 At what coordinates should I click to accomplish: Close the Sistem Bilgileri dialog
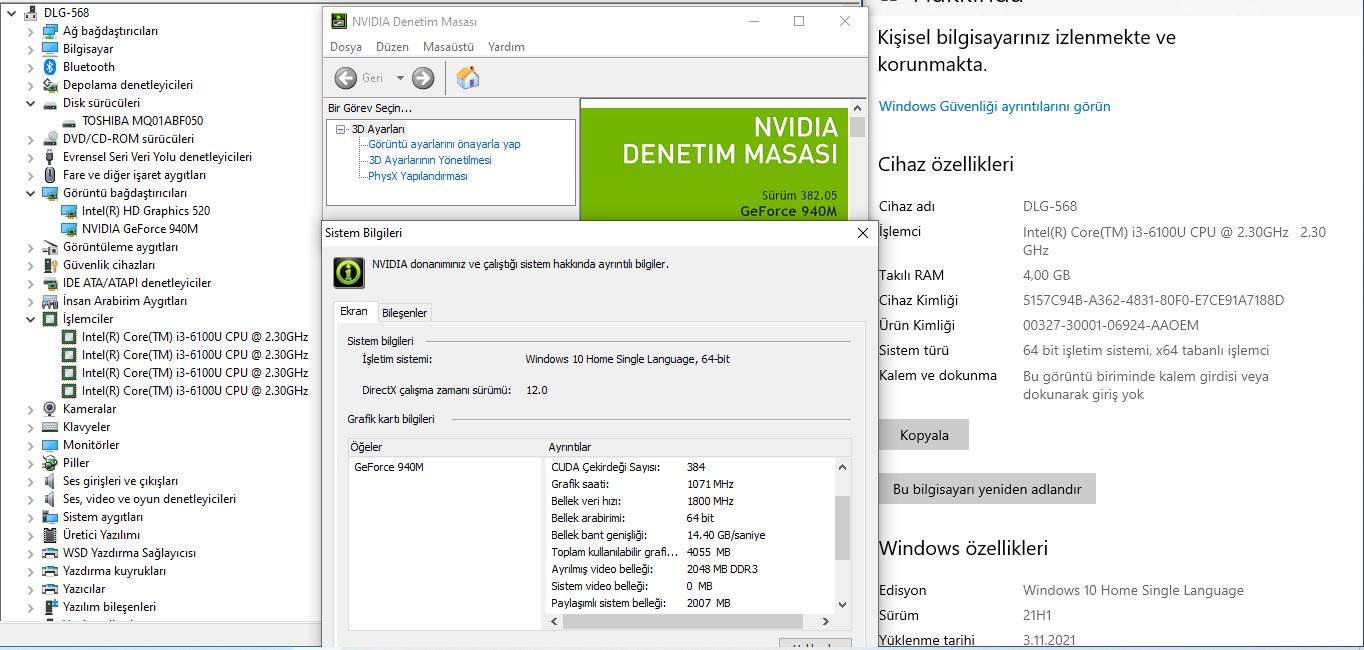[864, 233]
